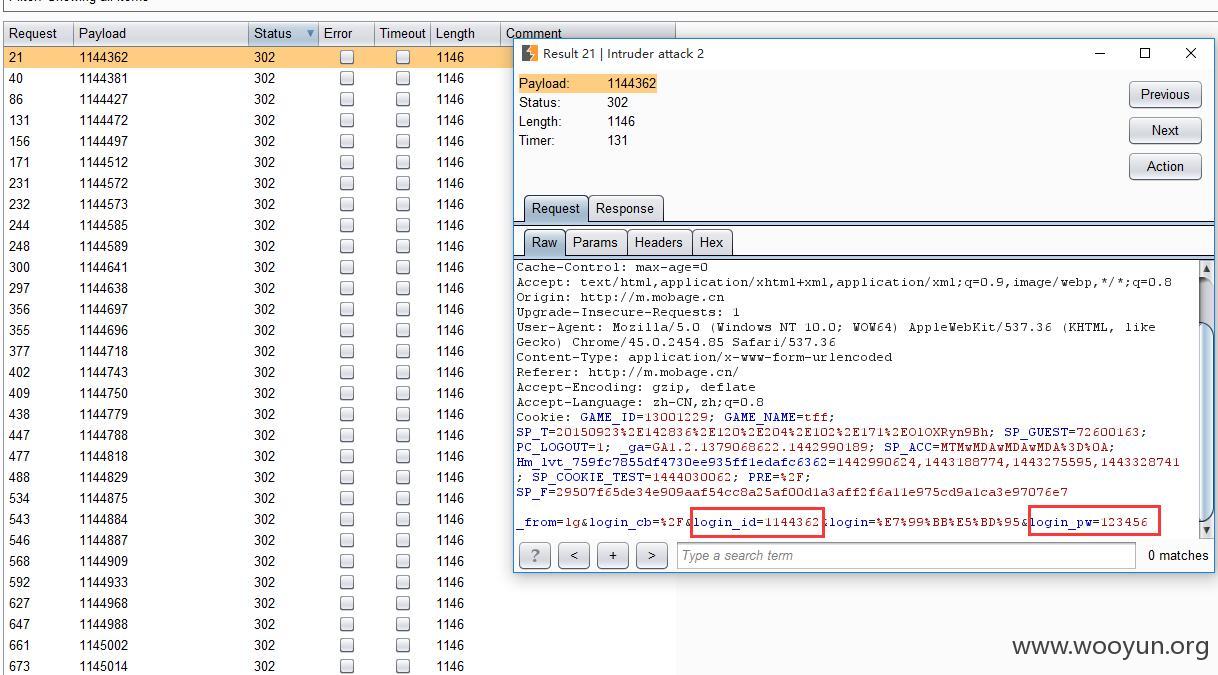This screenshot has height=675, width=1218.
Task: Select row with payload 1144750
Action: click(258, 393)
